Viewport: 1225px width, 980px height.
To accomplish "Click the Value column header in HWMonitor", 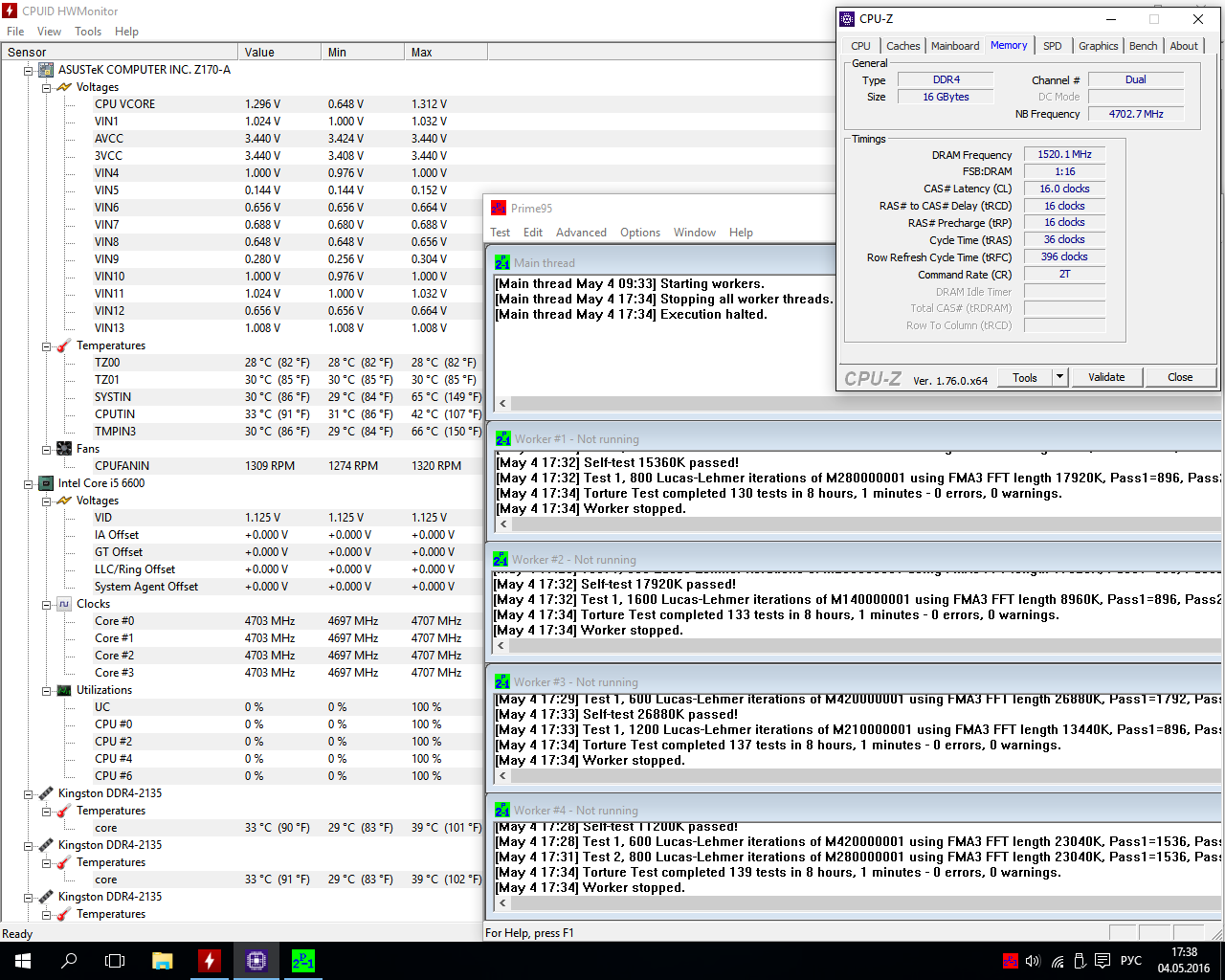I will pos(278,53).
